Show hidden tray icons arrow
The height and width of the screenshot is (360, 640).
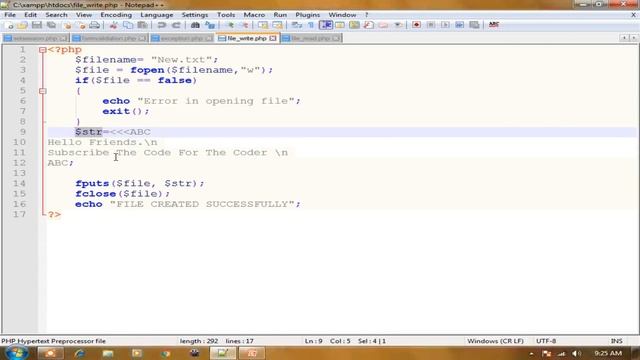pyautogui.click(x=531, y=354)
